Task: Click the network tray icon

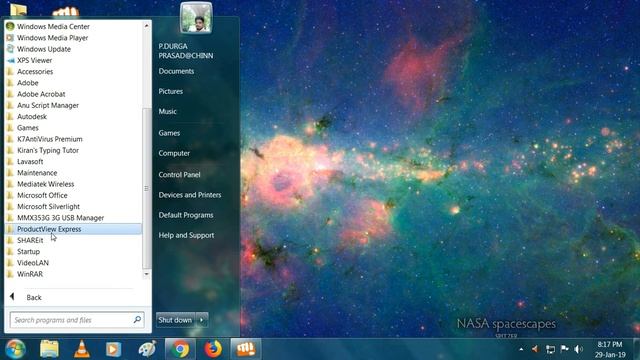Action: tap(550, 349)
